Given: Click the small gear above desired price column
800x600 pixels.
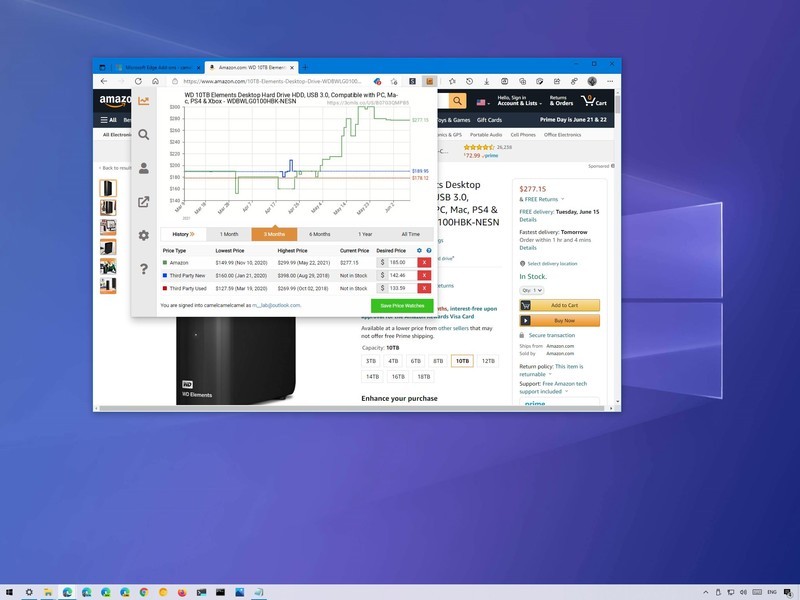Looking at the screenshot, I should click(x=419, y=251).
